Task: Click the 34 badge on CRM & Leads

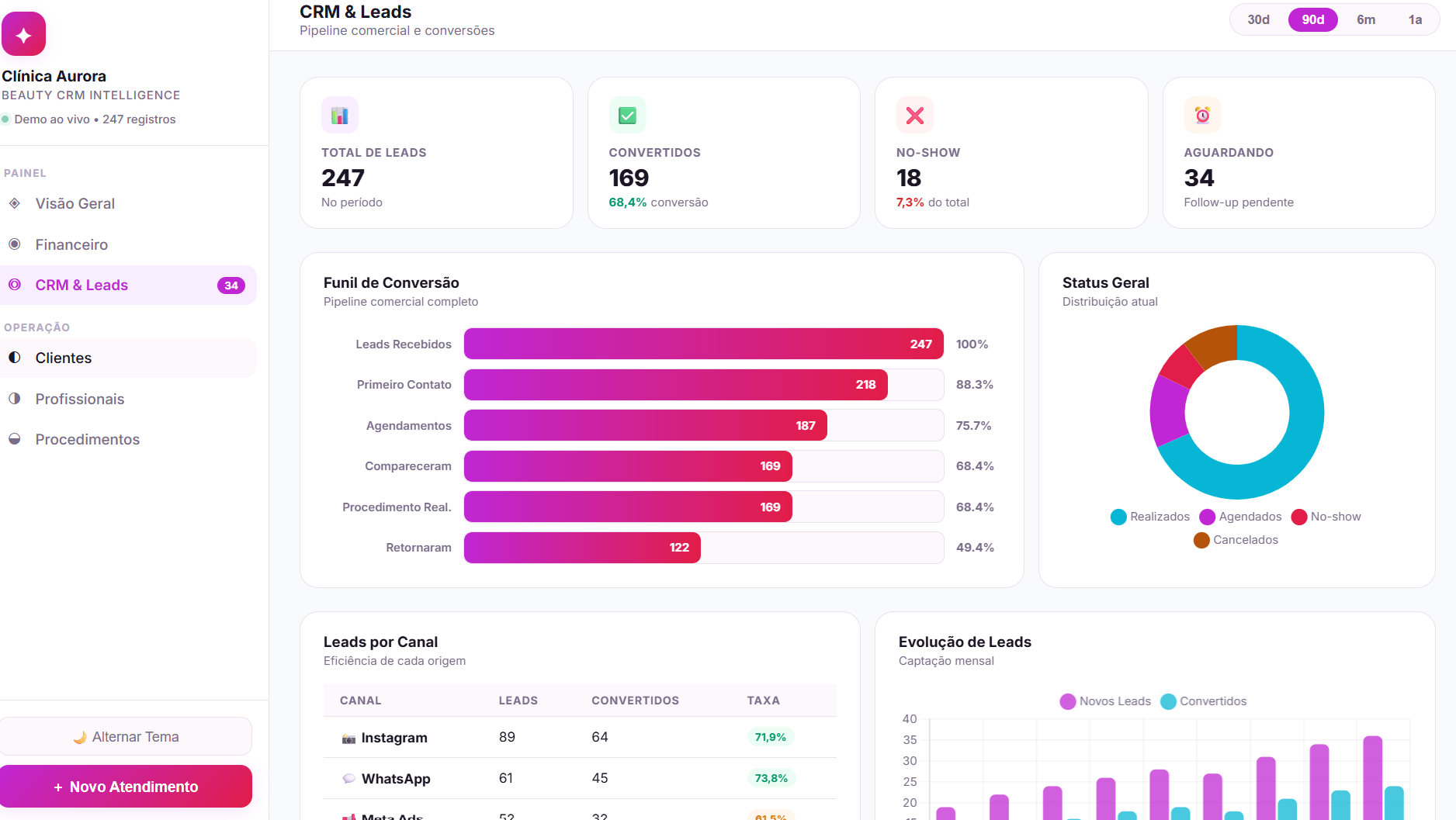Action: [231, 285]
